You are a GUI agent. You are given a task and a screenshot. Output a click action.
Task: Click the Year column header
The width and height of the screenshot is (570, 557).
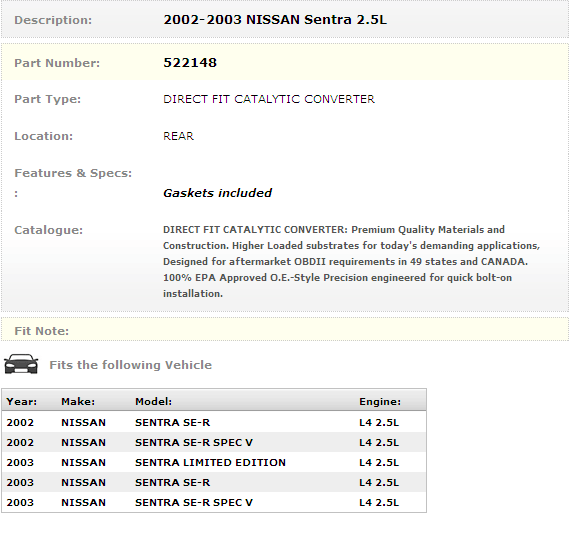(22, 401)
